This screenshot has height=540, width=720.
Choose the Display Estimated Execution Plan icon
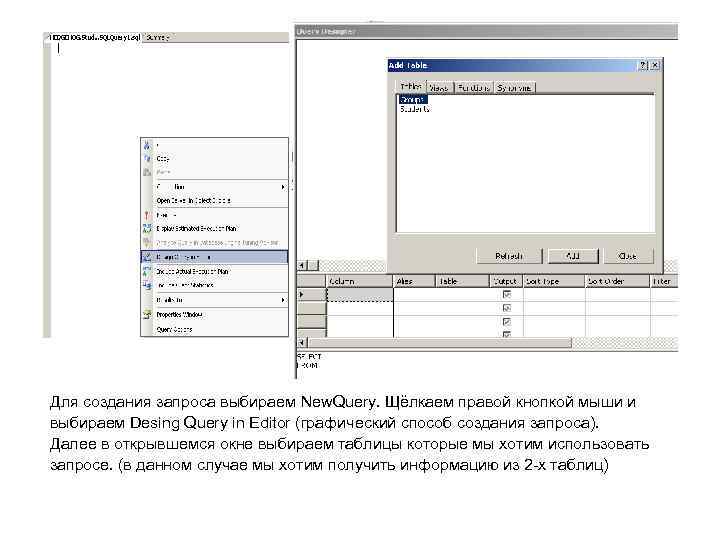147,228
